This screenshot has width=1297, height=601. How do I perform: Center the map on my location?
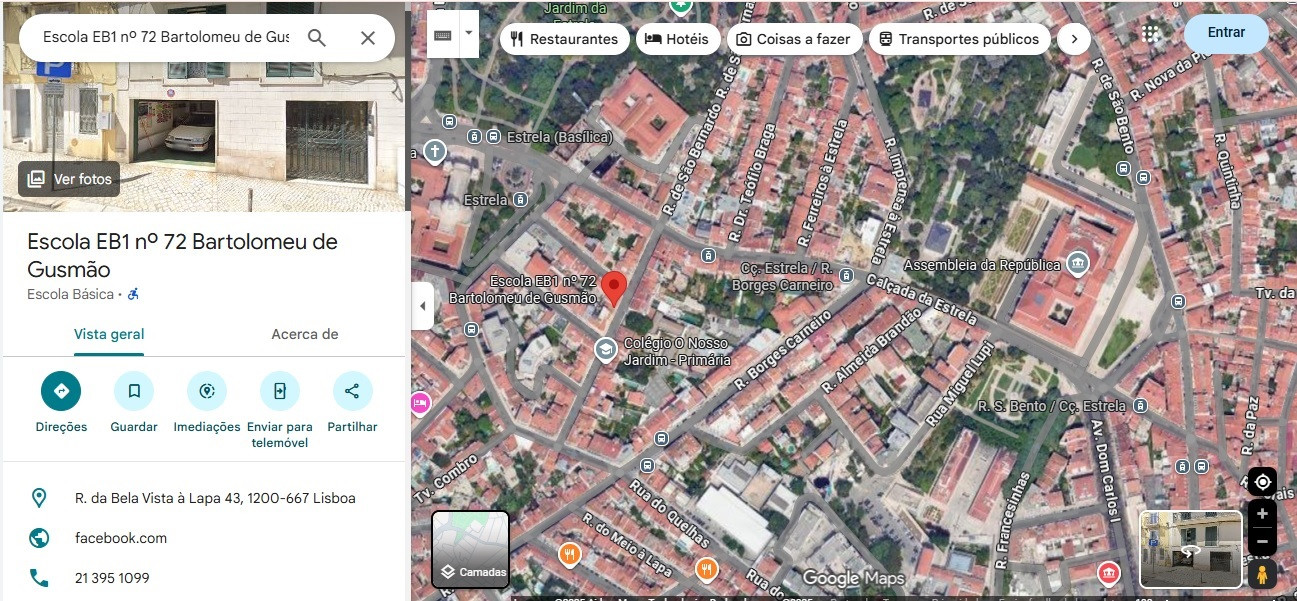[1262, 482]
